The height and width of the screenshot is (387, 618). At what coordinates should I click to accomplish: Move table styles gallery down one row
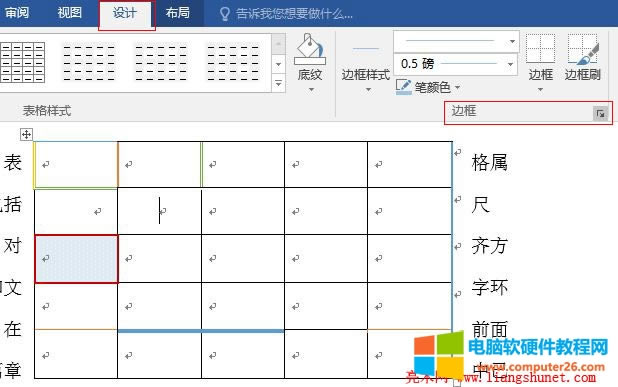(279, 64)
